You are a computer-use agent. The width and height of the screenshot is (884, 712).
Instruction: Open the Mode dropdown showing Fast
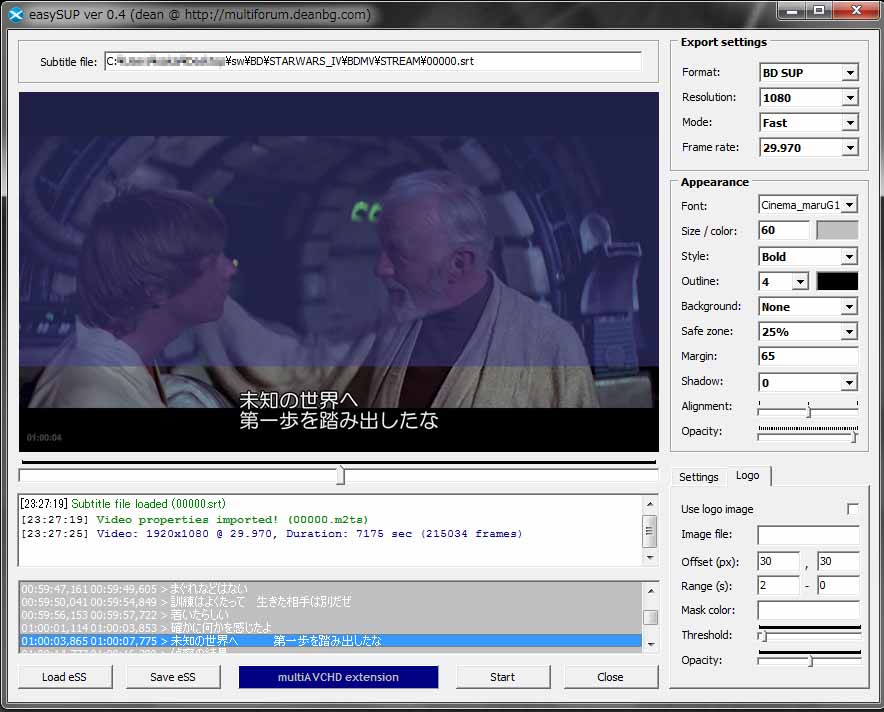click(x=808, y=123)
